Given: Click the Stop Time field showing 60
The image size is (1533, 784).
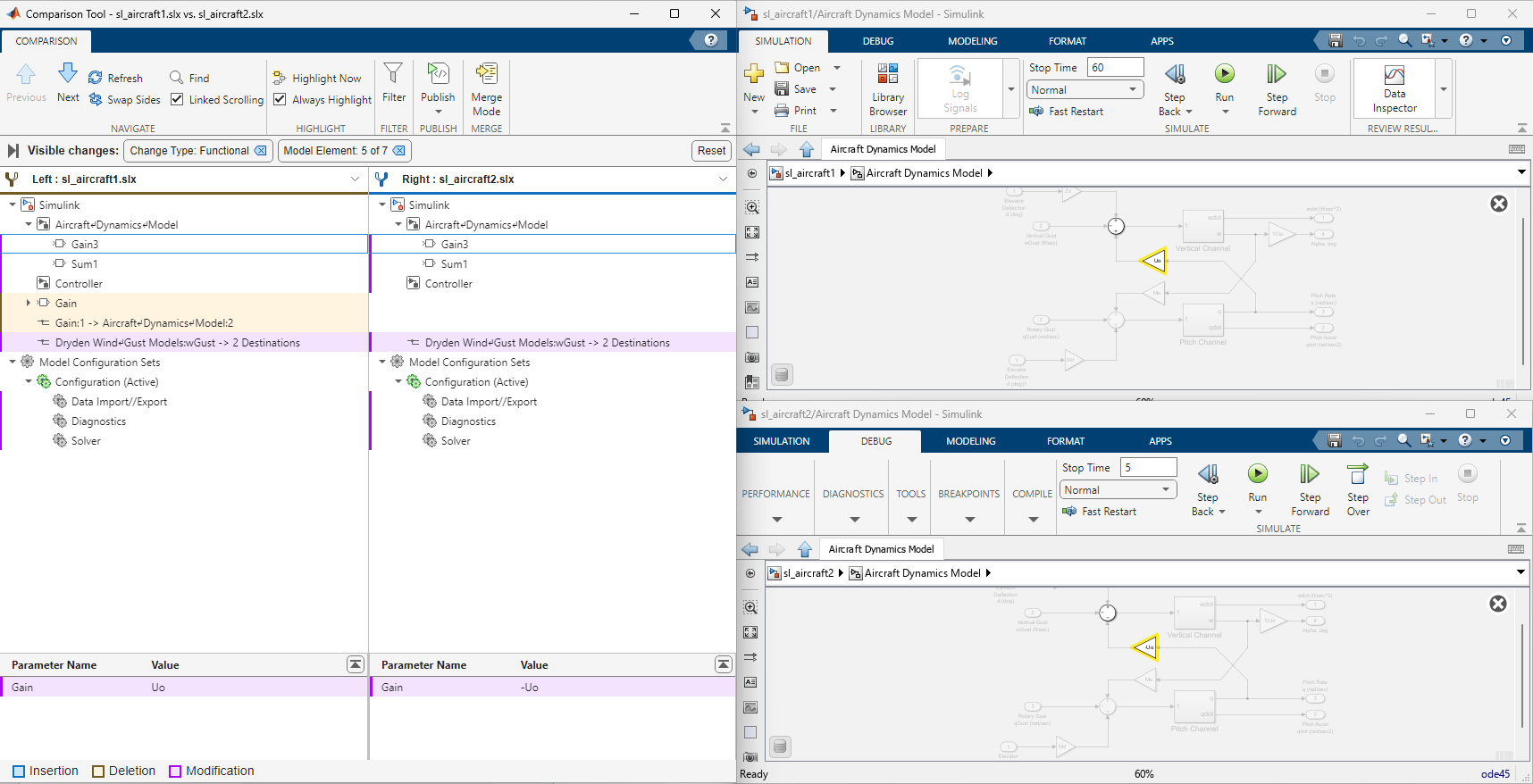Looking at the screenshot, I should (1115, 68).
